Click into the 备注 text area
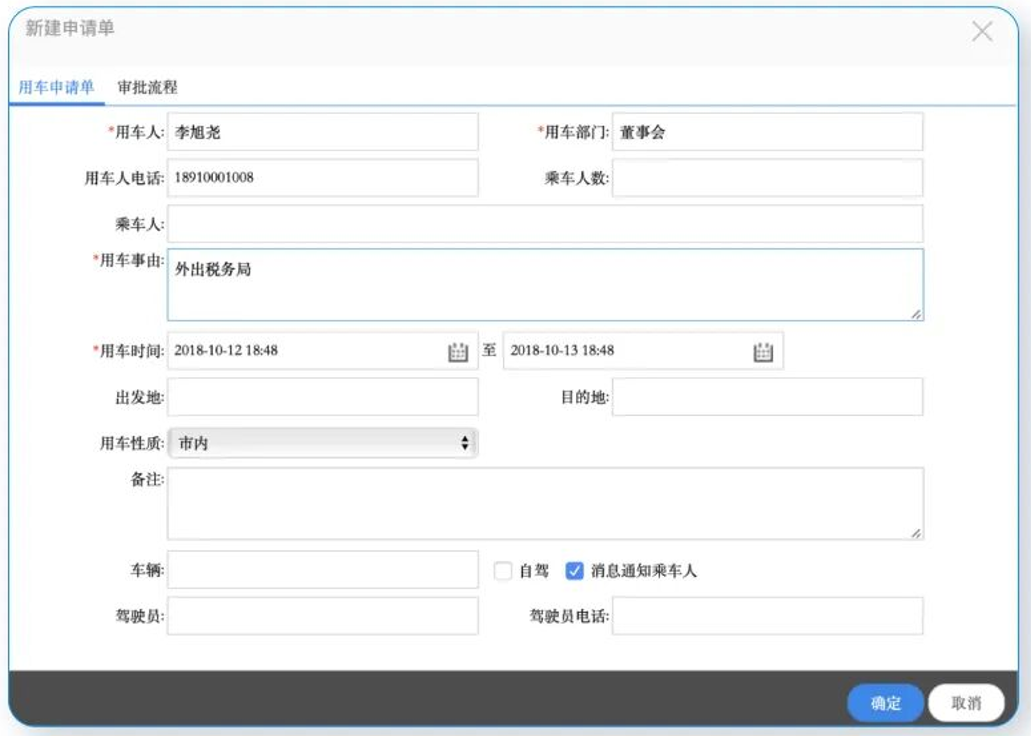 click(x=545, y=504)
